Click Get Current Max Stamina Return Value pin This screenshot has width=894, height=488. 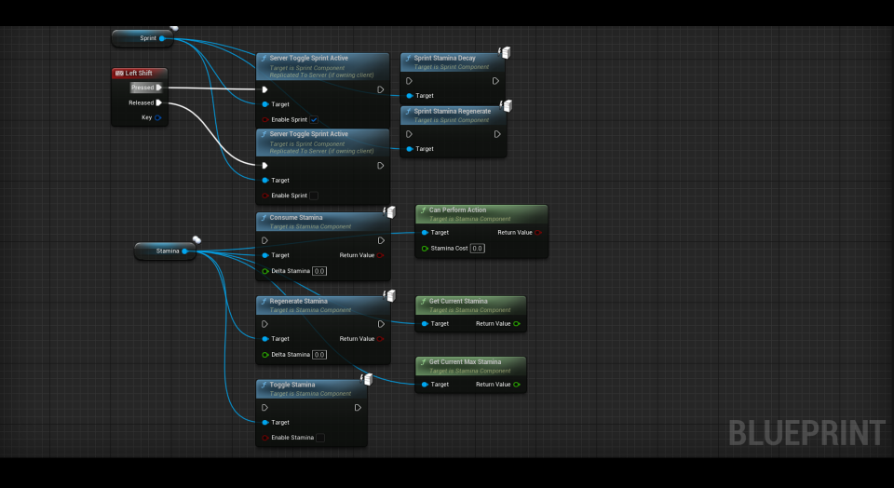pos(517,384)
